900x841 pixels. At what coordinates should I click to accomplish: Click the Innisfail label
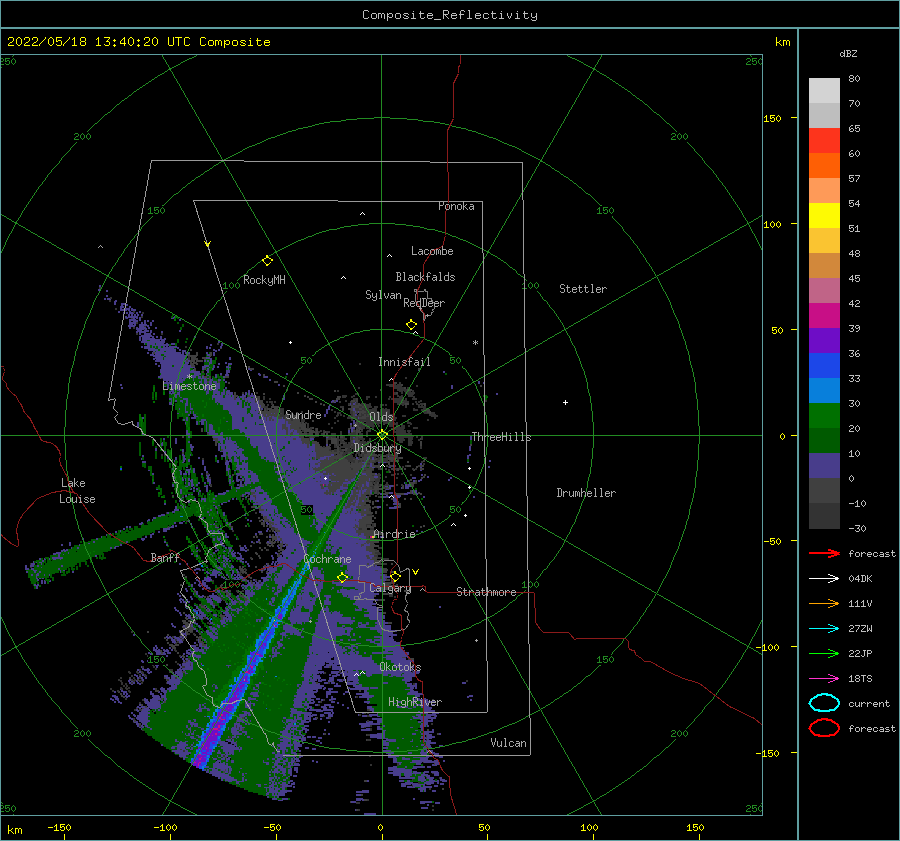[404, 362]
